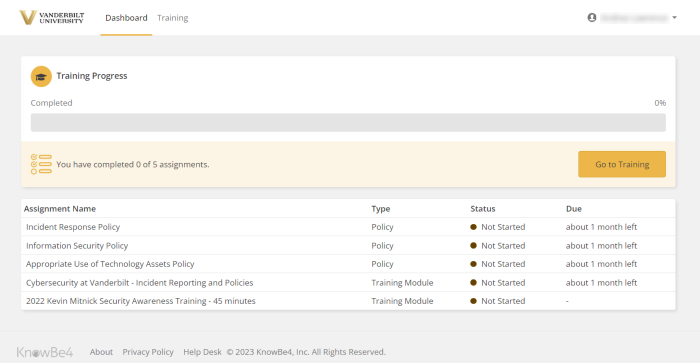Click status dot for Cybersecurity at Vanderbilt row

(473, 283)
